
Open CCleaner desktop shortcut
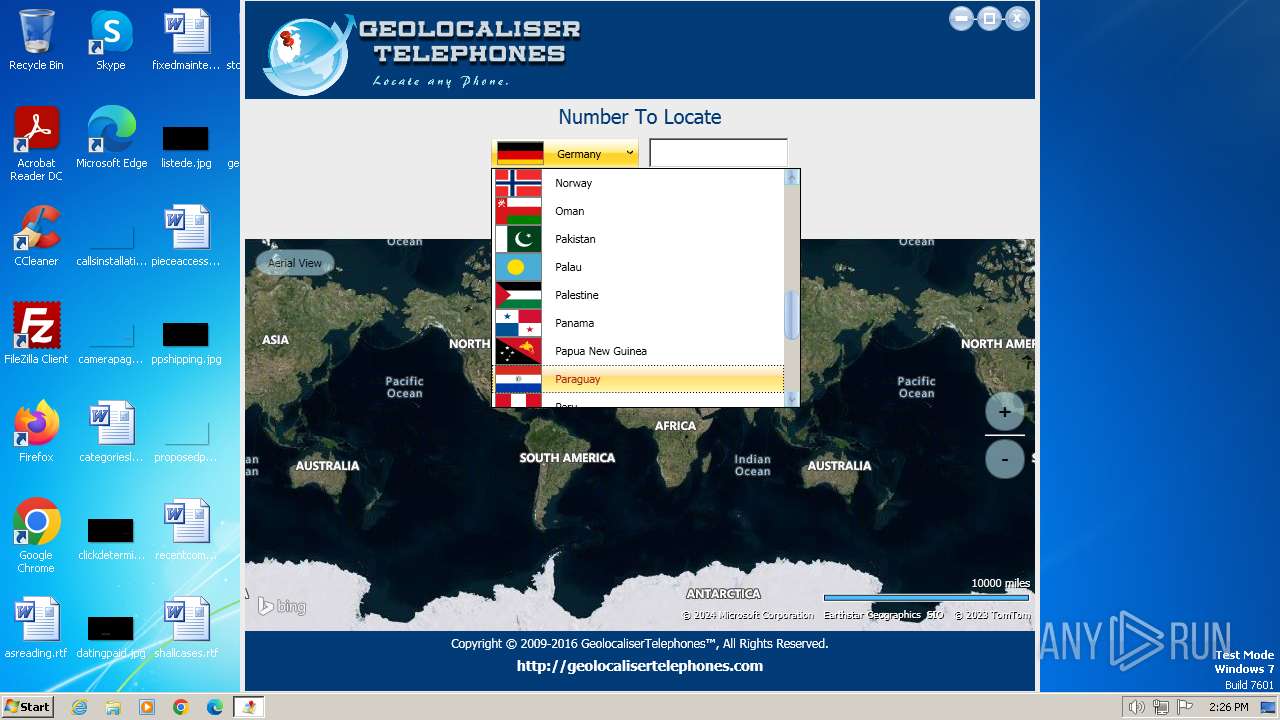[x=36, y=236]
